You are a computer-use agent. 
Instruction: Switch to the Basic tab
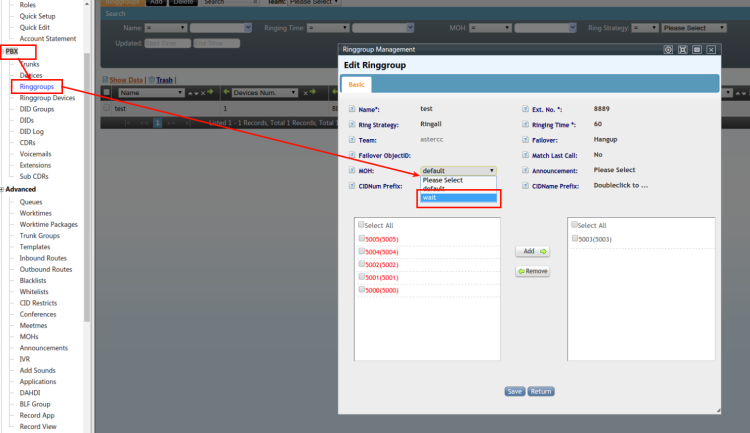pos(357,85)
